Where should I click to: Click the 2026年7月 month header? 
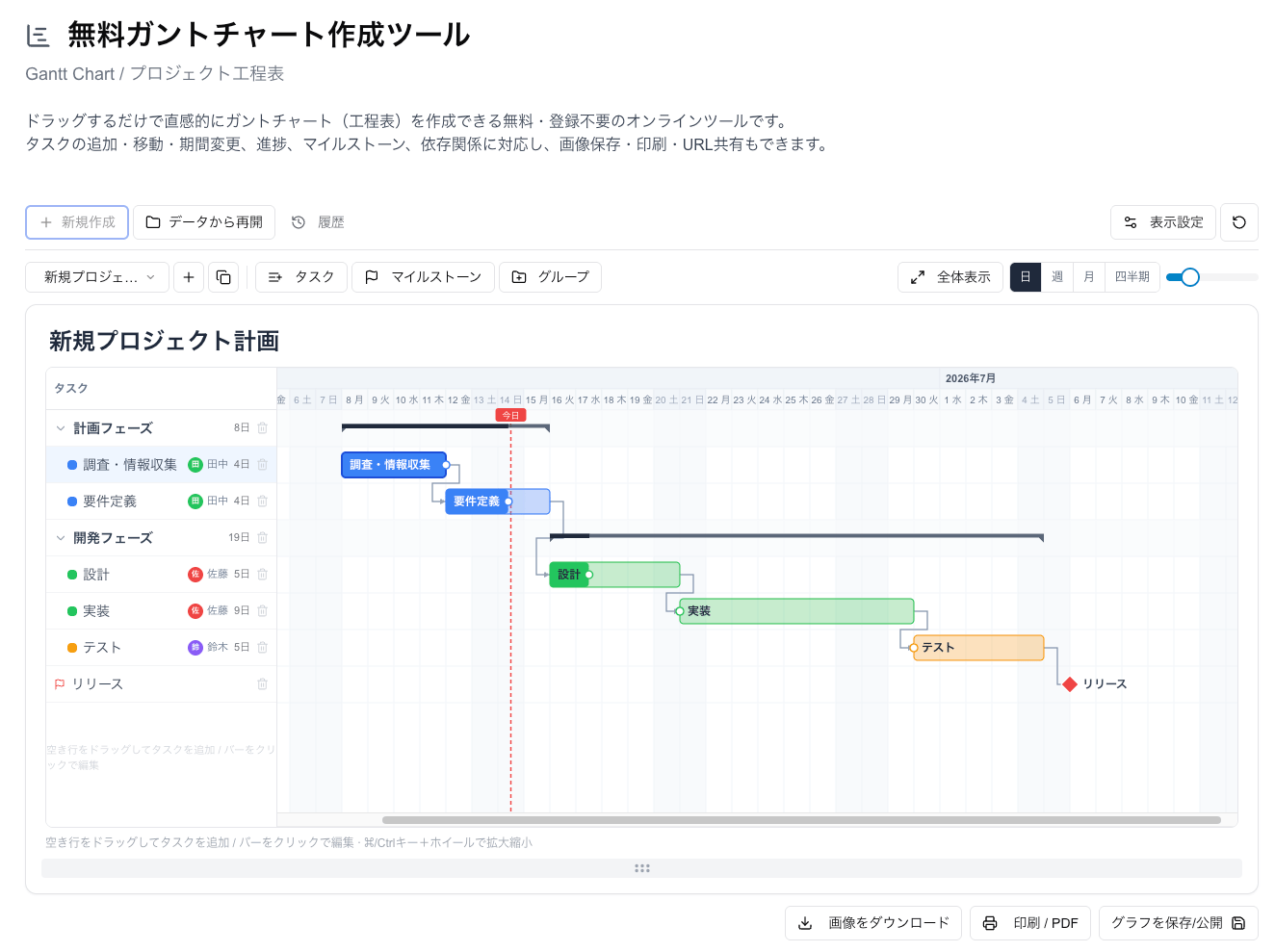click(971, 378)
